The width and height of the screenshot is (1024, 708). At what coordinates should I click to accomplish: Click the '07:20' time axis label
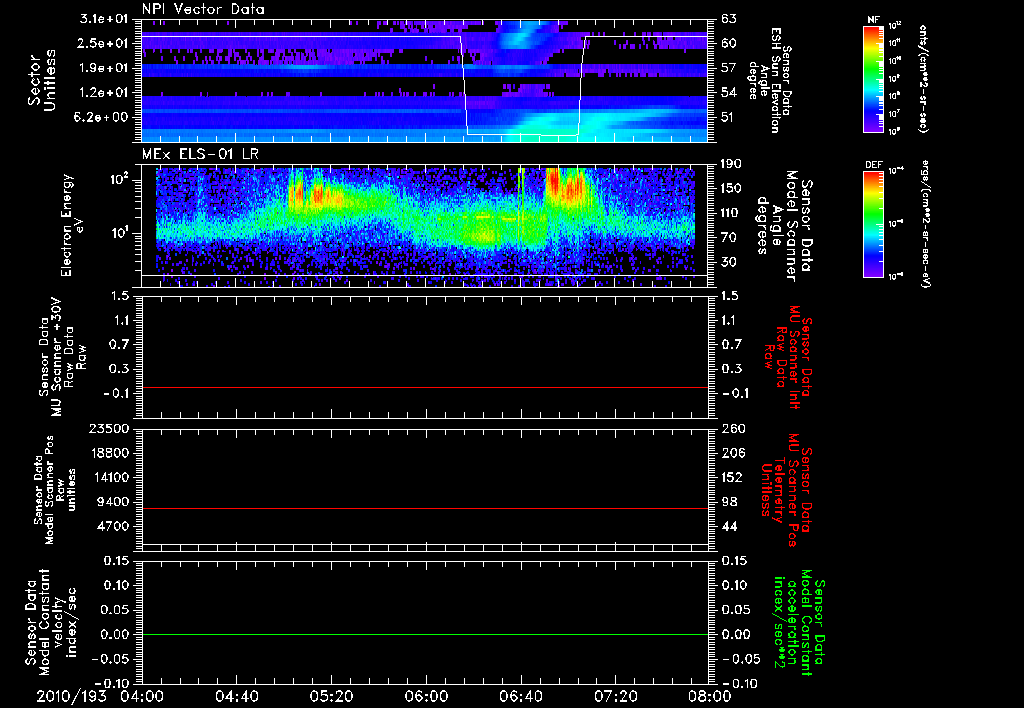point(615,696)
